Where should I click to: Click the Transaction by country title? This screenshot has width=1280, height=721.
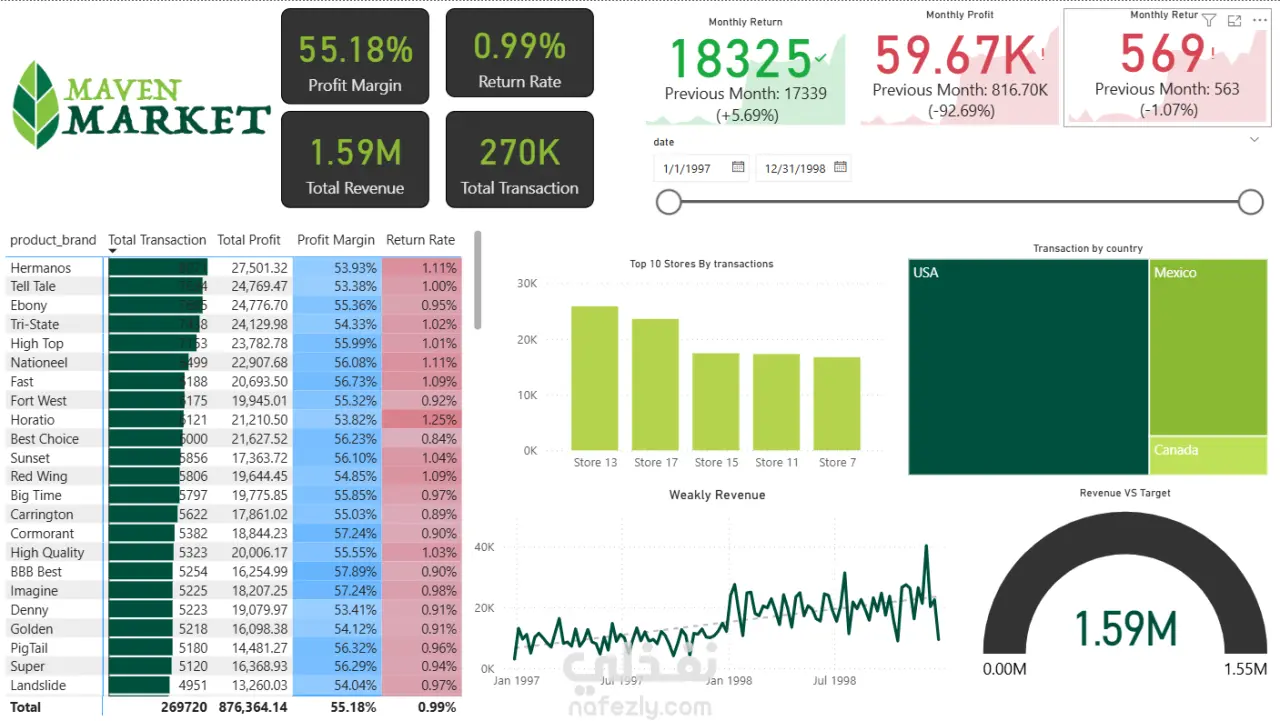tap(1088, 249)
